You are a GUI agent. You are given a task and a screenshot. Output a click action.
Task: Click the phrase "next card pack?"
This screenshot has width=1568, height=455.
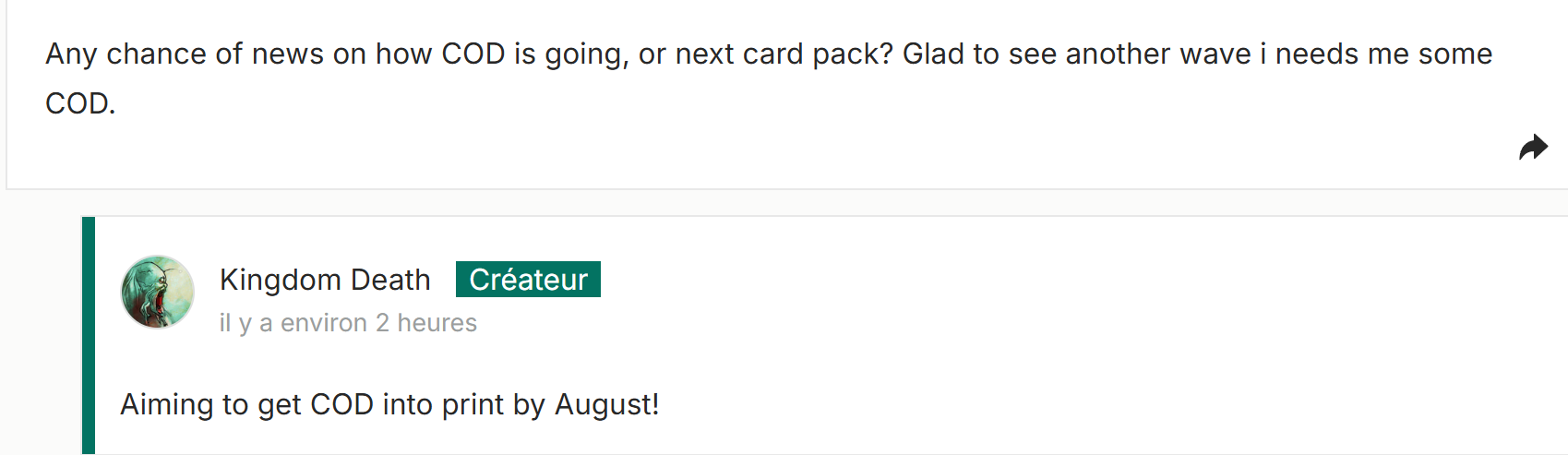click(784, 54)
